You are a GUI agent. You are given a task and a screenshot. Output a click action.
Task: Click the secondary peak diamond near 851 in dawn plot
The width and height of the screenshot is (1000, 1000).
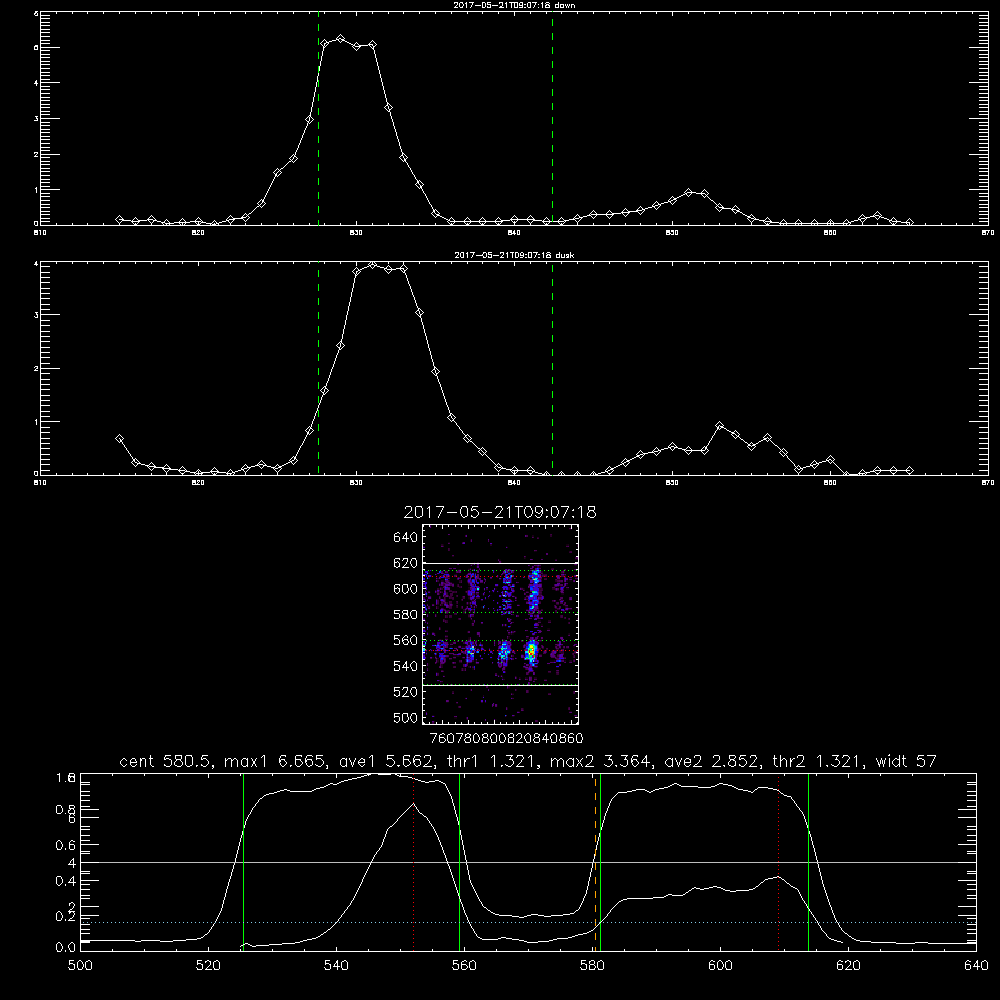click(688, 192)
